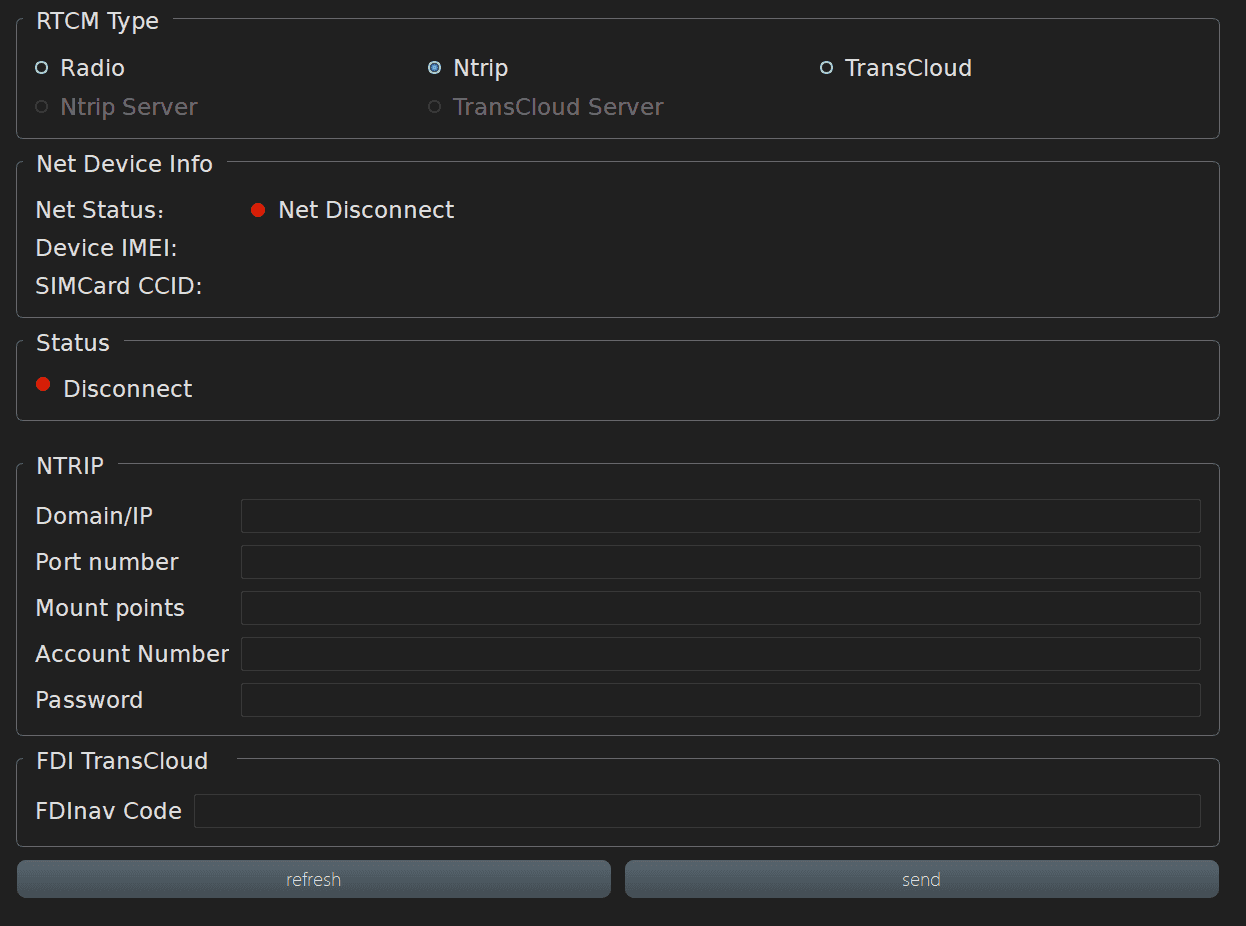Click the red dot beside Disconnect status
The height and width of the screenshot is (926, 1246).
tap(43, 384)
